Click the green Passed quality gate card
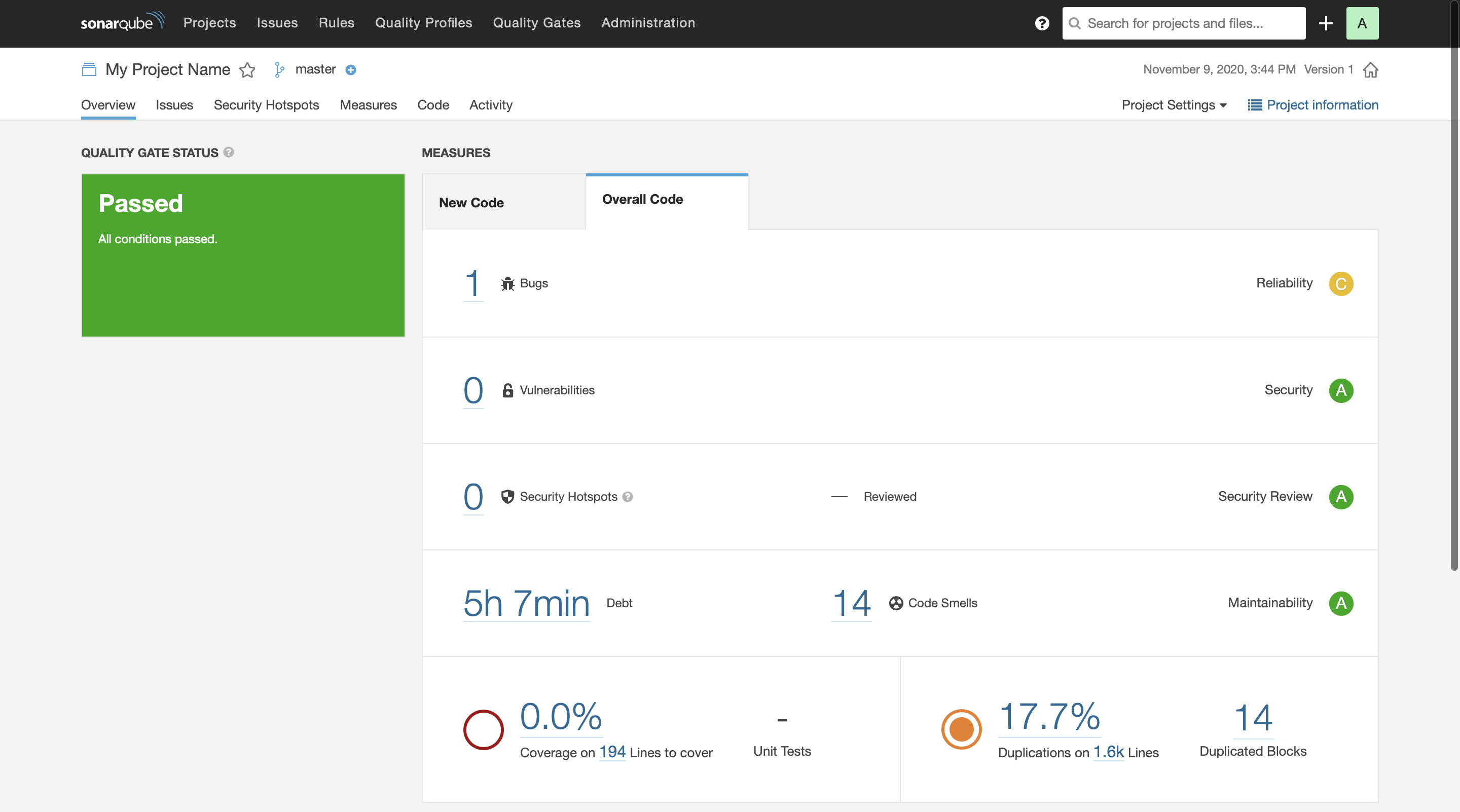This screenshot has width=1460, height=812. tap(243, 255)
